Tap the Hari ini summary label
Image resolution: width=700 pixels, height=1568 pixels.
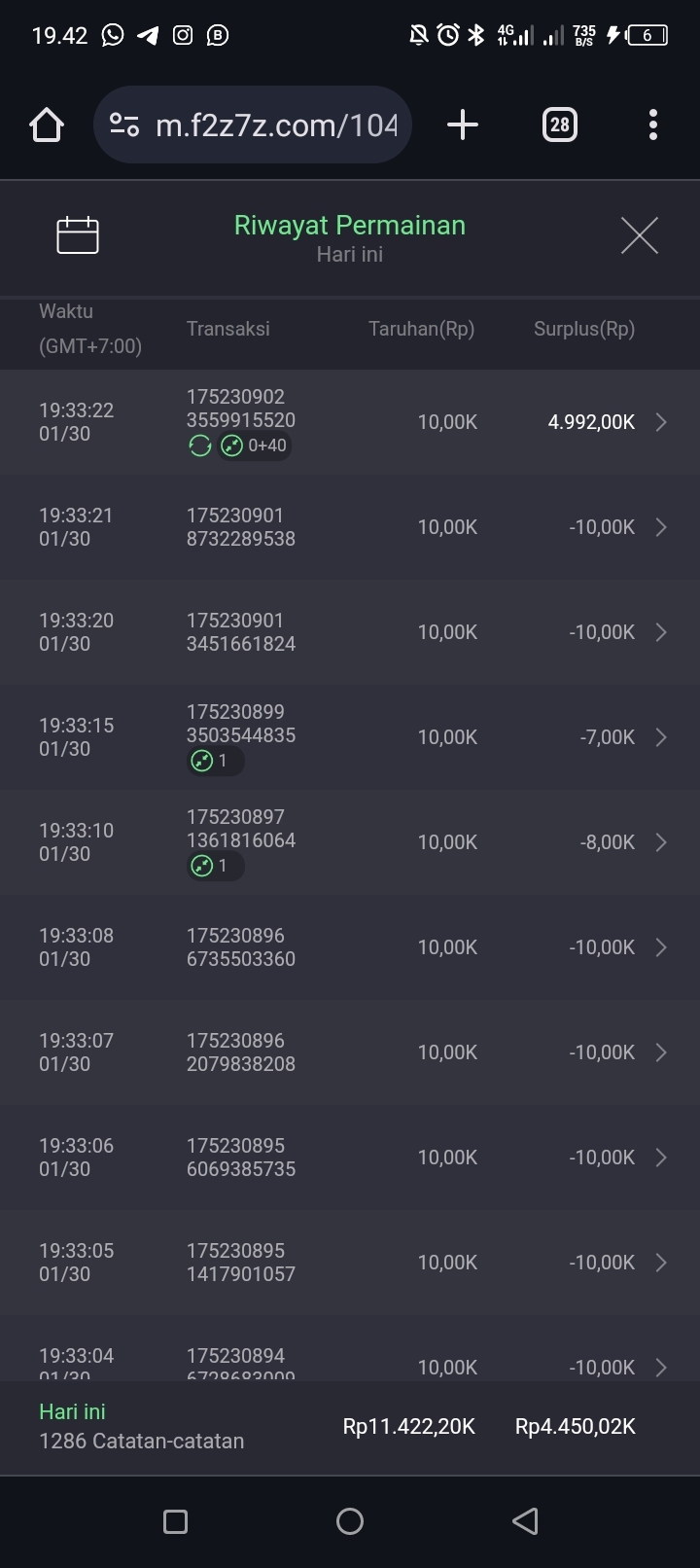click(x=73, y=1411)
